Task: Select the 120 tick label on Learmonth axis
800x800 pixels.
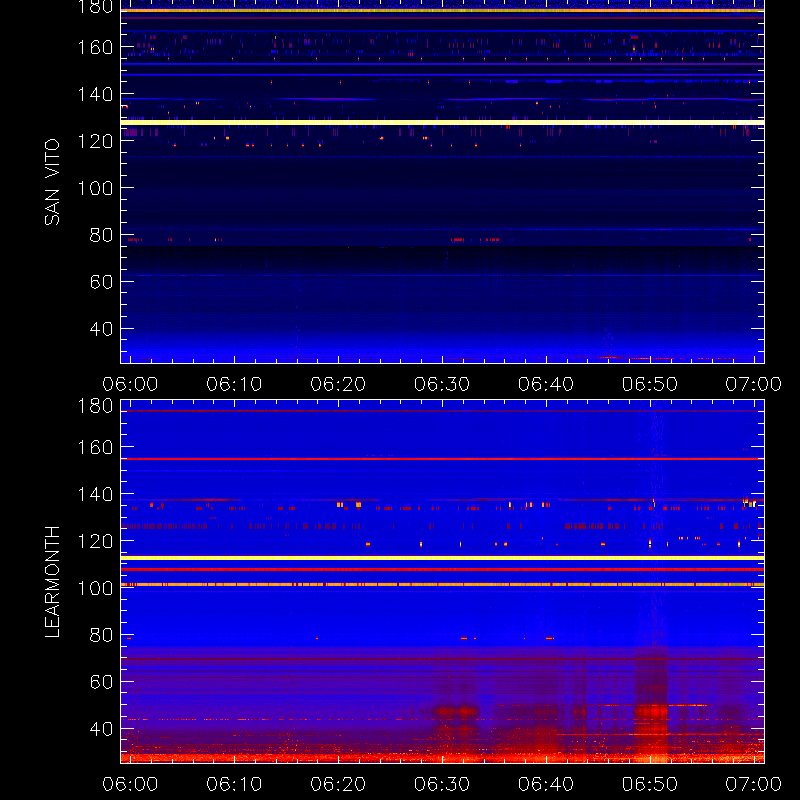Action: 95,541
